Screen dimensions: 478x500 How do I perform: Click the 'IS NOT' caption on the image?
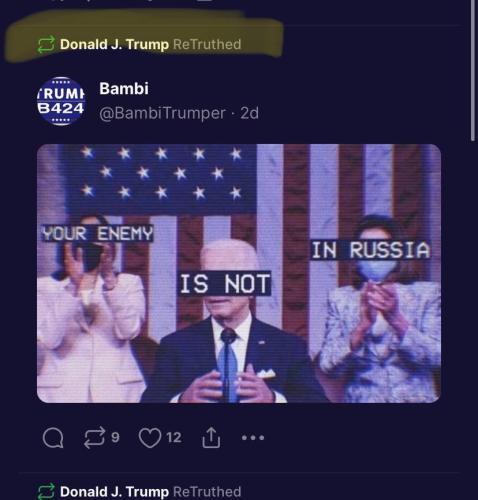[224, 283]
